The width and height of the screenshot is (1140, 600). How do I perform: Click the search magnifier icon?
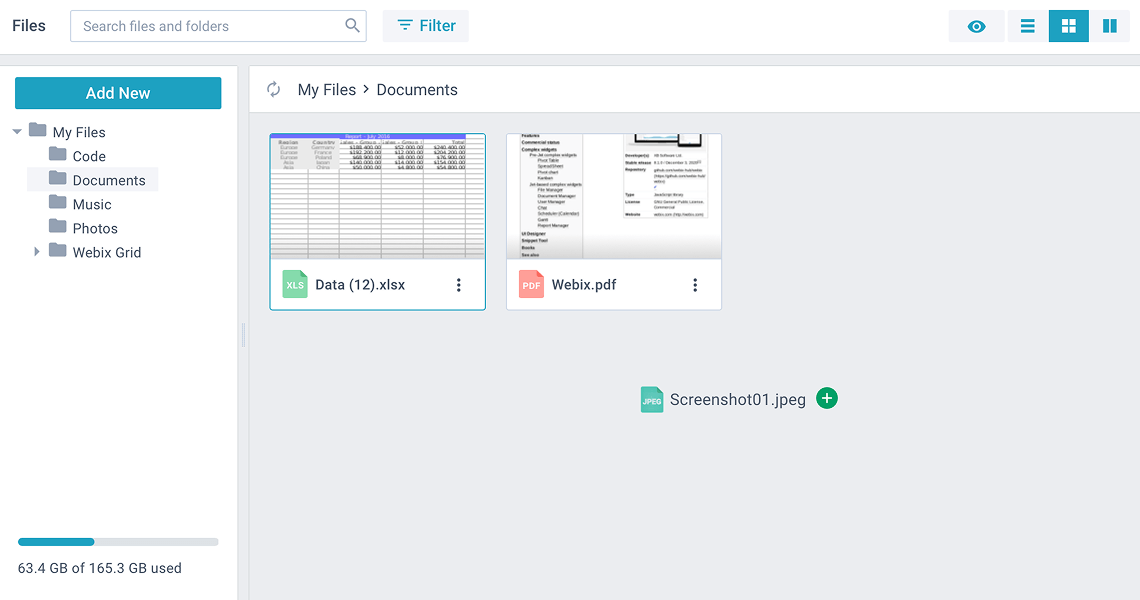click(x=352, y=26)
